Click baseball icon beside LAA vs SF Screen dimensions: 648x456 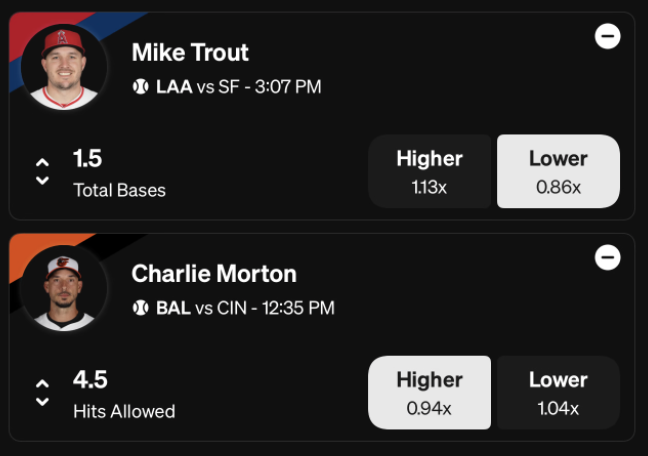(141, 87)
